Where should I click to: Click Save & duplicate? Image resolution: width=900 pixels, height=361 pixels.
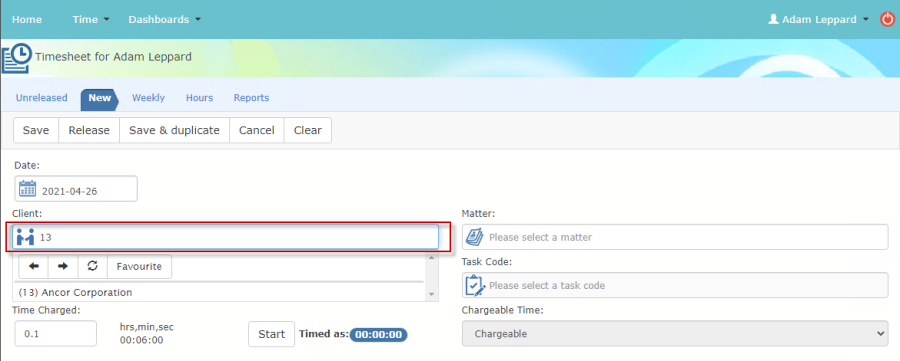(174, 130)
